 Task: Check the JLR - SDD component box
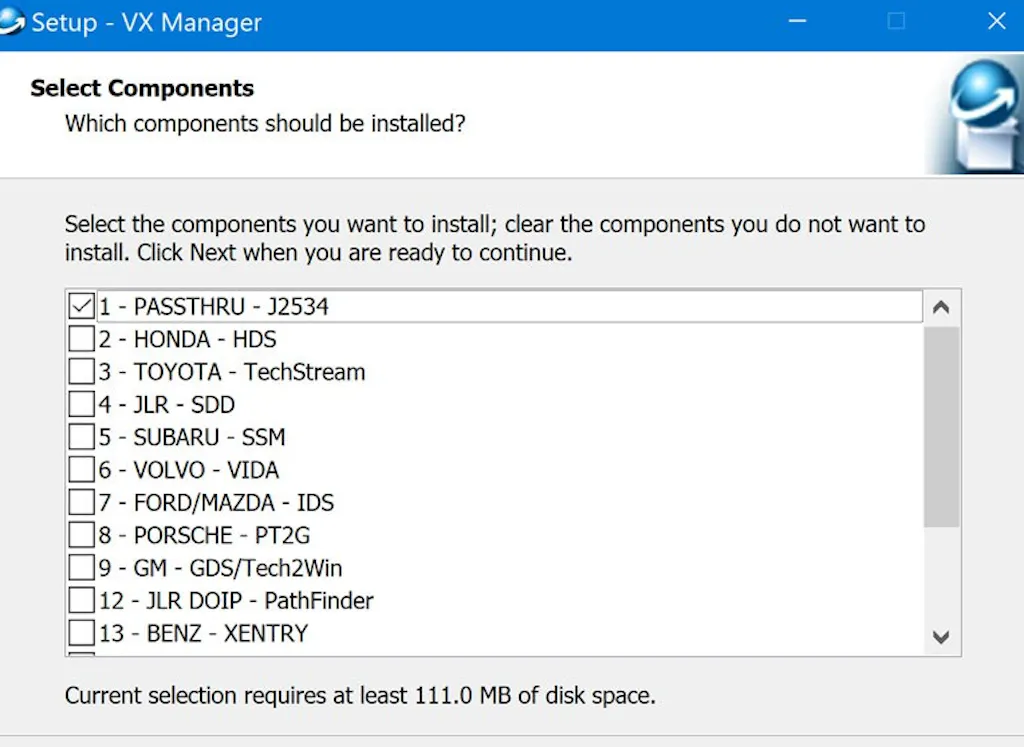tap(81, 405)
